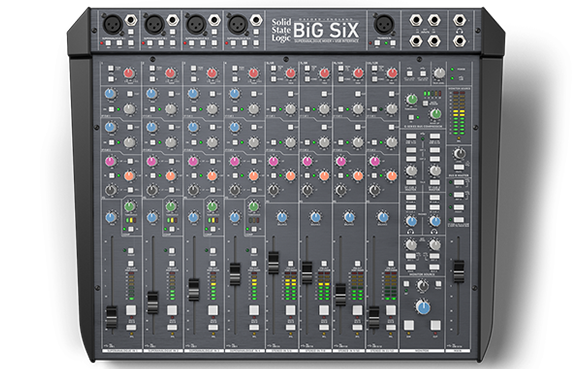576x369 pixels.
Task: Adjust the channel 3 green compressor threshold knob
Action: (x=212, y=207)
